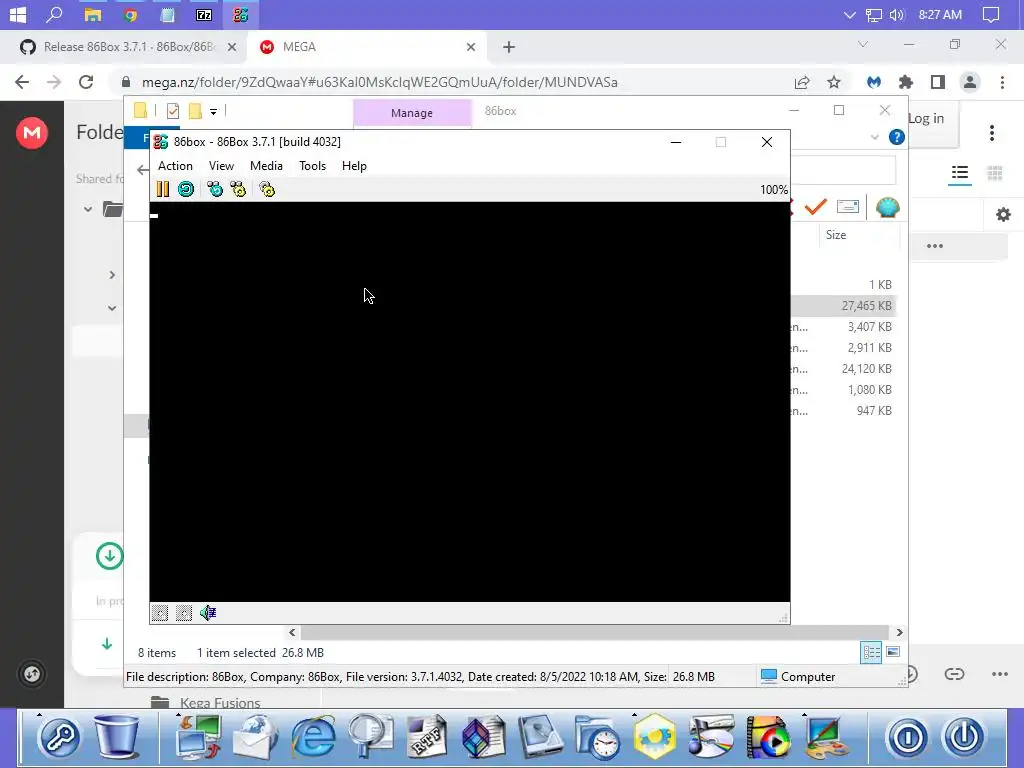The height and width of the screenshot is (768, 1024).
Task: Open Chrome three-dot menu
Action: point(1002,82)
